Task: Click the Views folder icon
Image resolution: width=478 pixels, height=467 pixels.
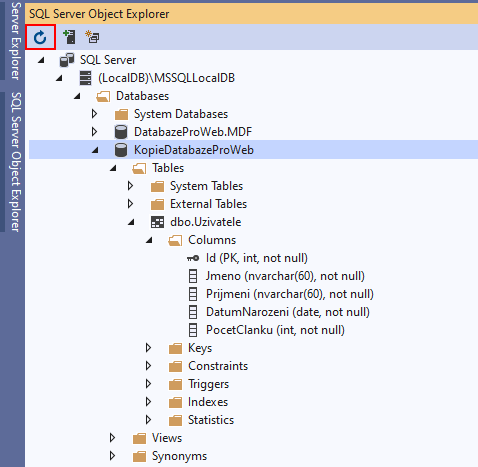Action: [139, 438]
